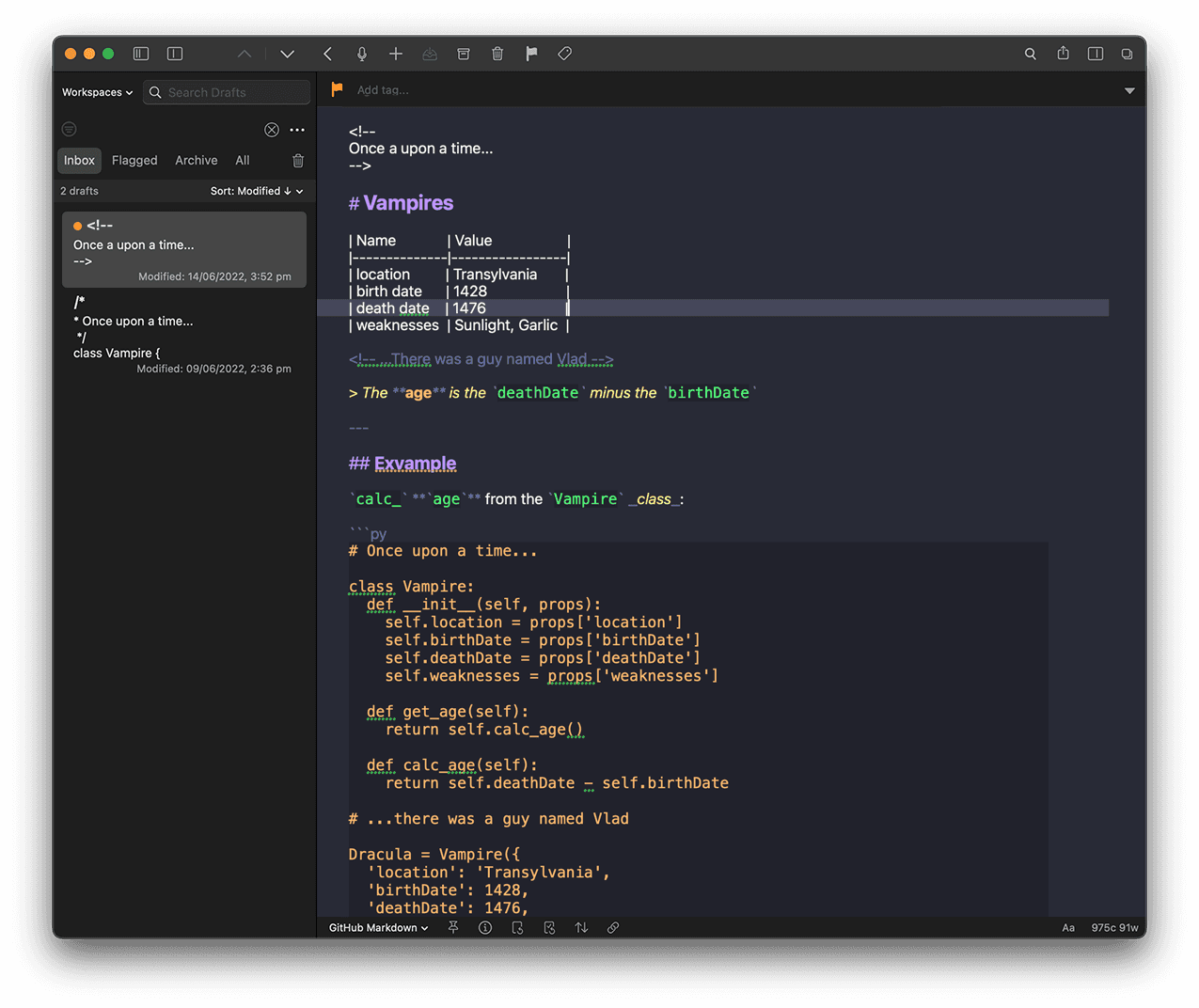Click the word count indicator 975c 91w

click(1113, 927)
